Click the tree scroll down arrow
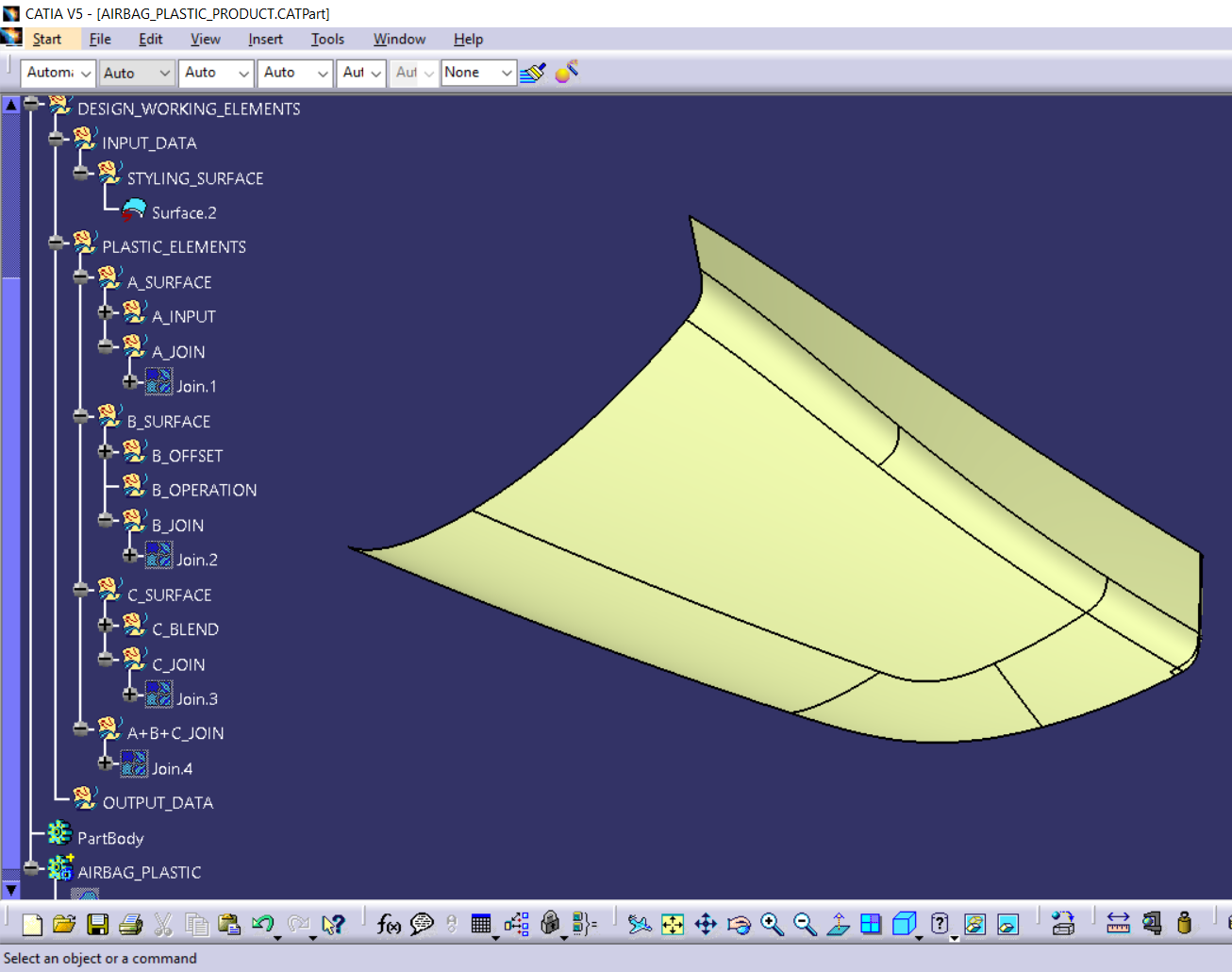Image resolution: width=1232 pixels, height=972 pixels. (11, 889)
